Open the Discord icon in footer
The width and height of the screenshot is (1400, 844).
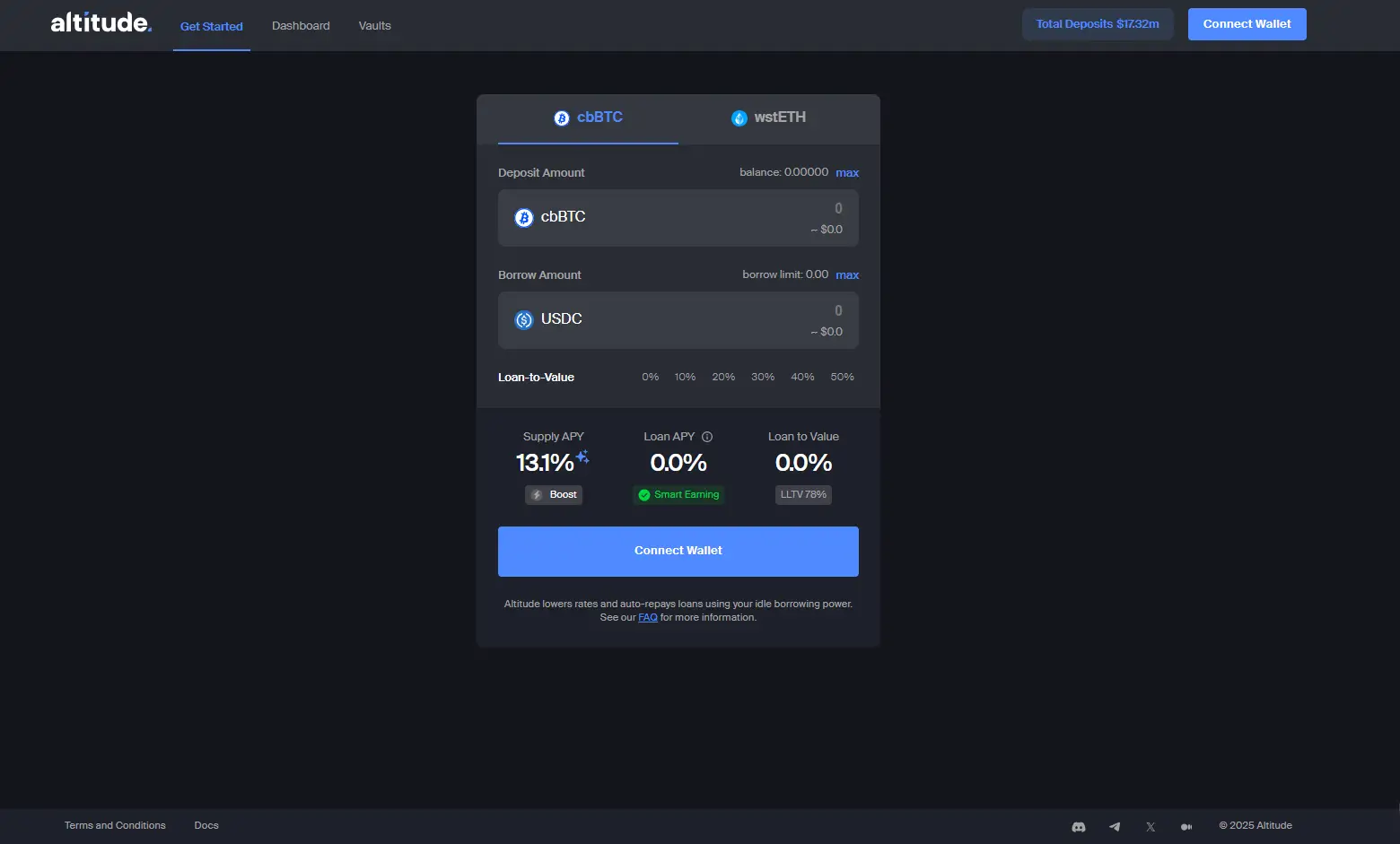(1079, 826)
